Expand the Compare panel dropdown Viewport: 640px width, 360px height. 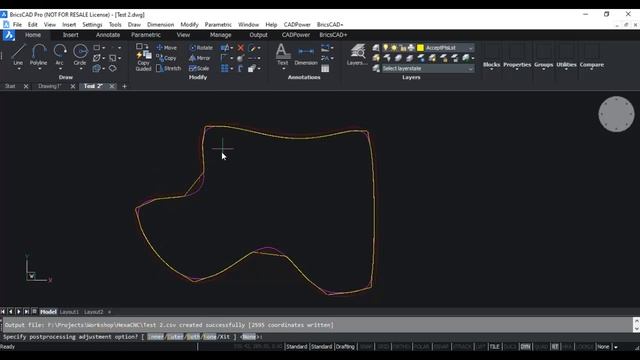(591, 65)
